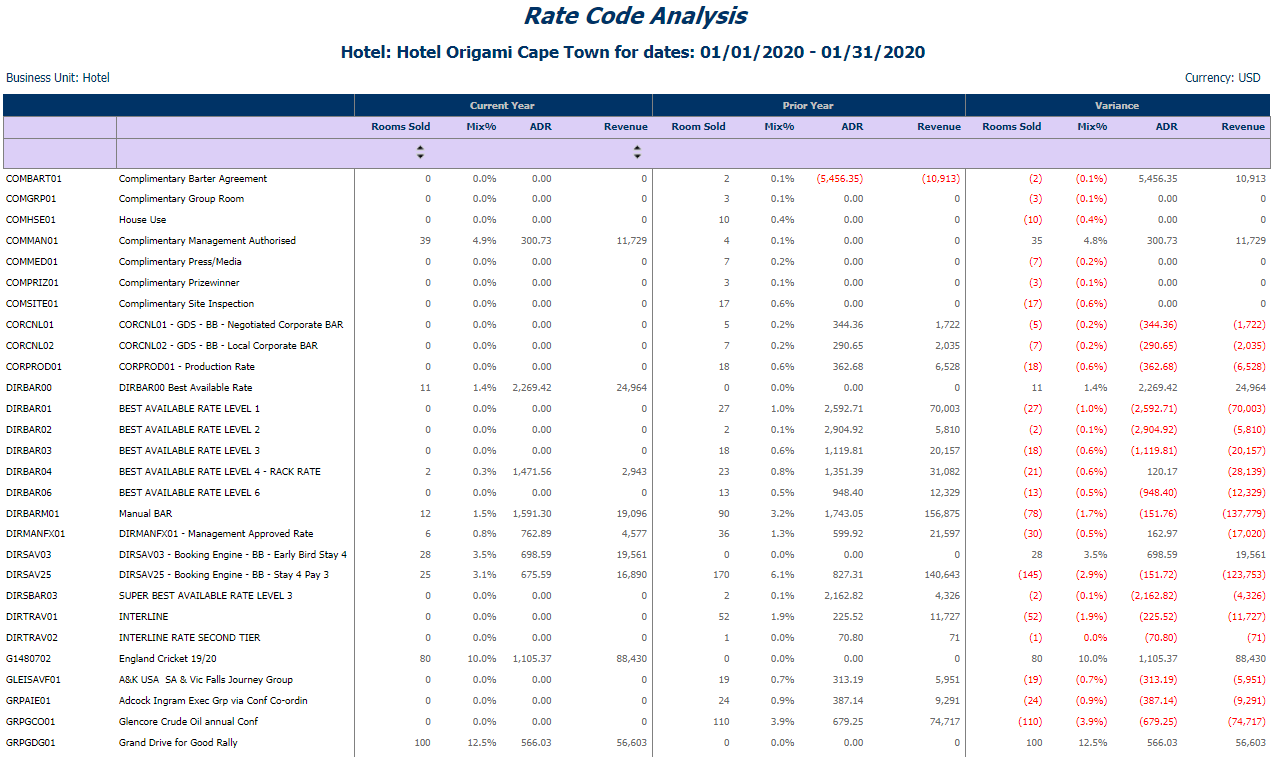Select the Rate Code Analysis title
This screenshot has height=757, width=1274.
pos(635,16)
